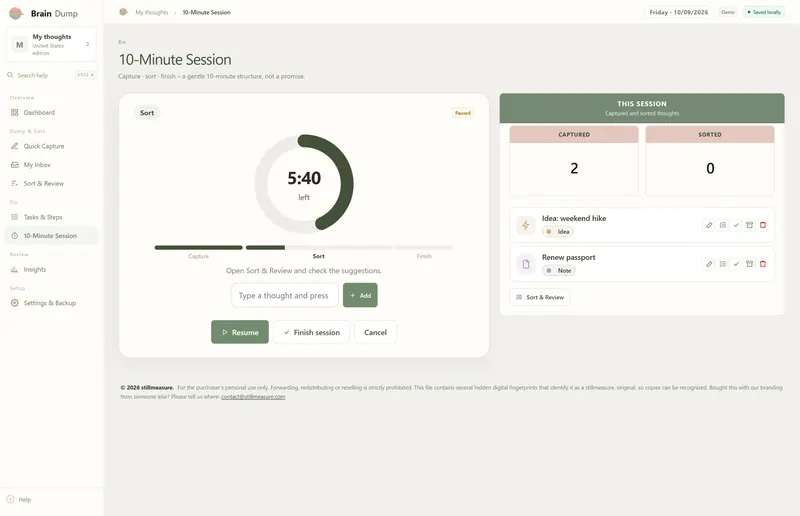Edit the Renew passport item
This screenshot has width=800, height=516.
pyautogui.click(x=709, y=264)
